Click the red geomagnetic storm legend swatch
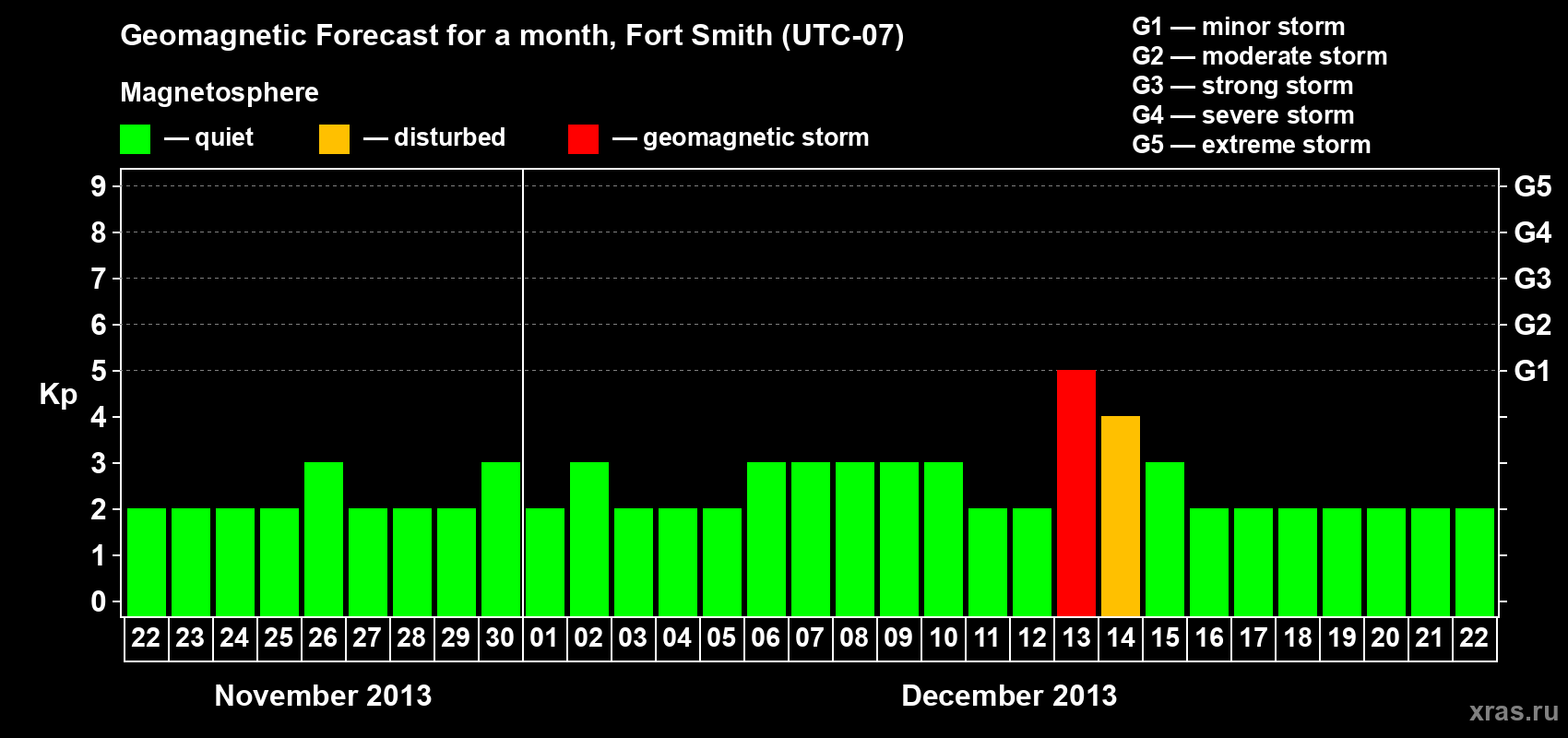Image resolution: width=1568 pixels, height=738 pixels. pos(583,139)
